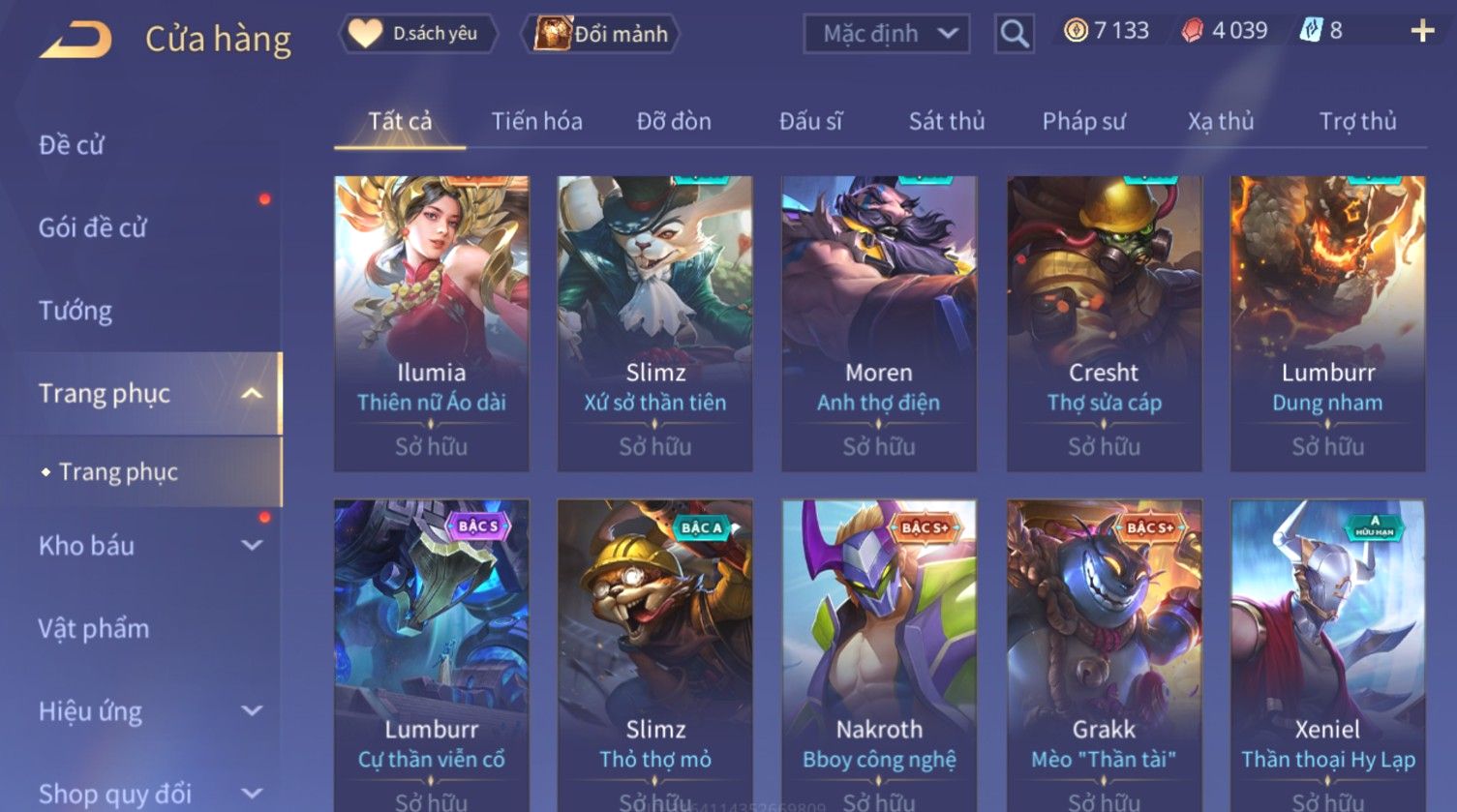The image size is (1457, 812).
Task: Tap the plus icon to add currency
Action: click(x=1422, y=32)
